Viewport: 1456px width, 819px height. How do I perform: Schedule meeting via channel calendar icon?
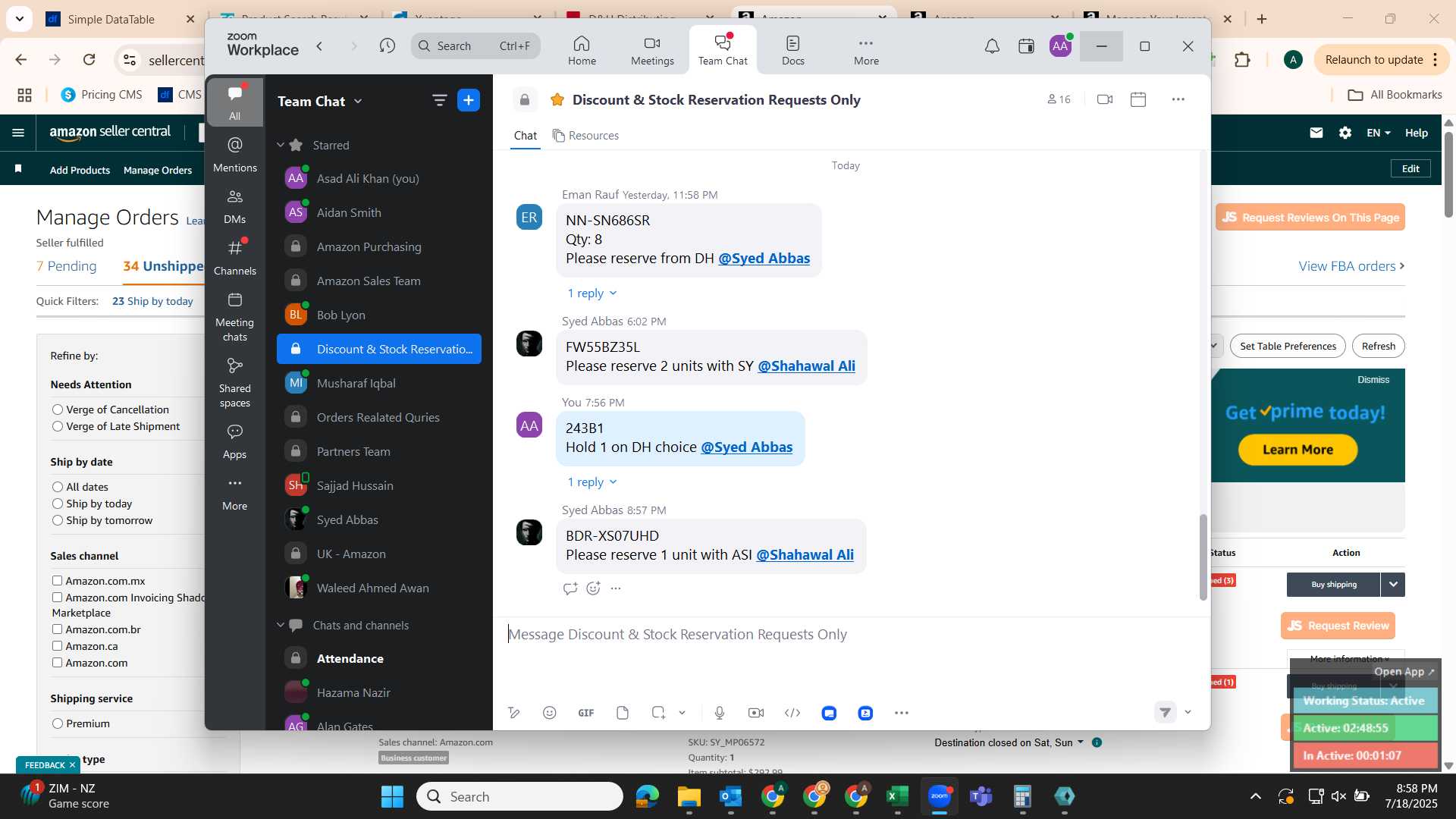(x=1138, y=99)
